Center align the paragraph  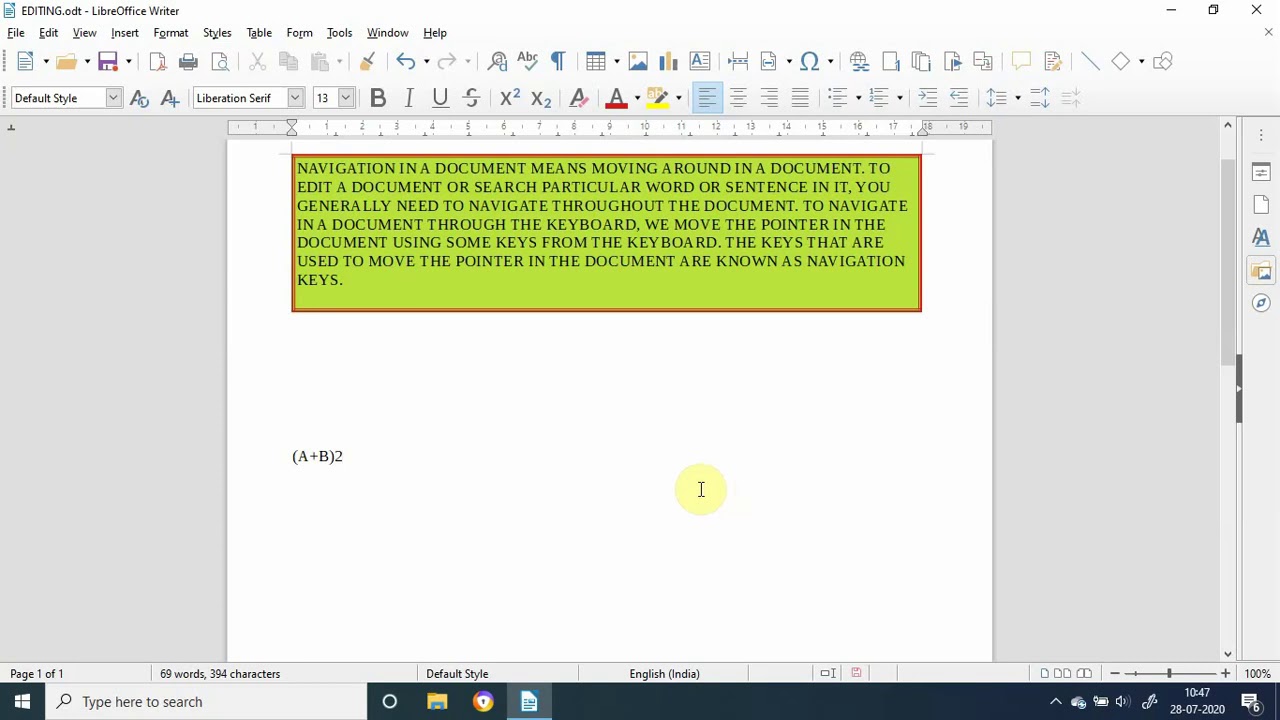[738, 98]
